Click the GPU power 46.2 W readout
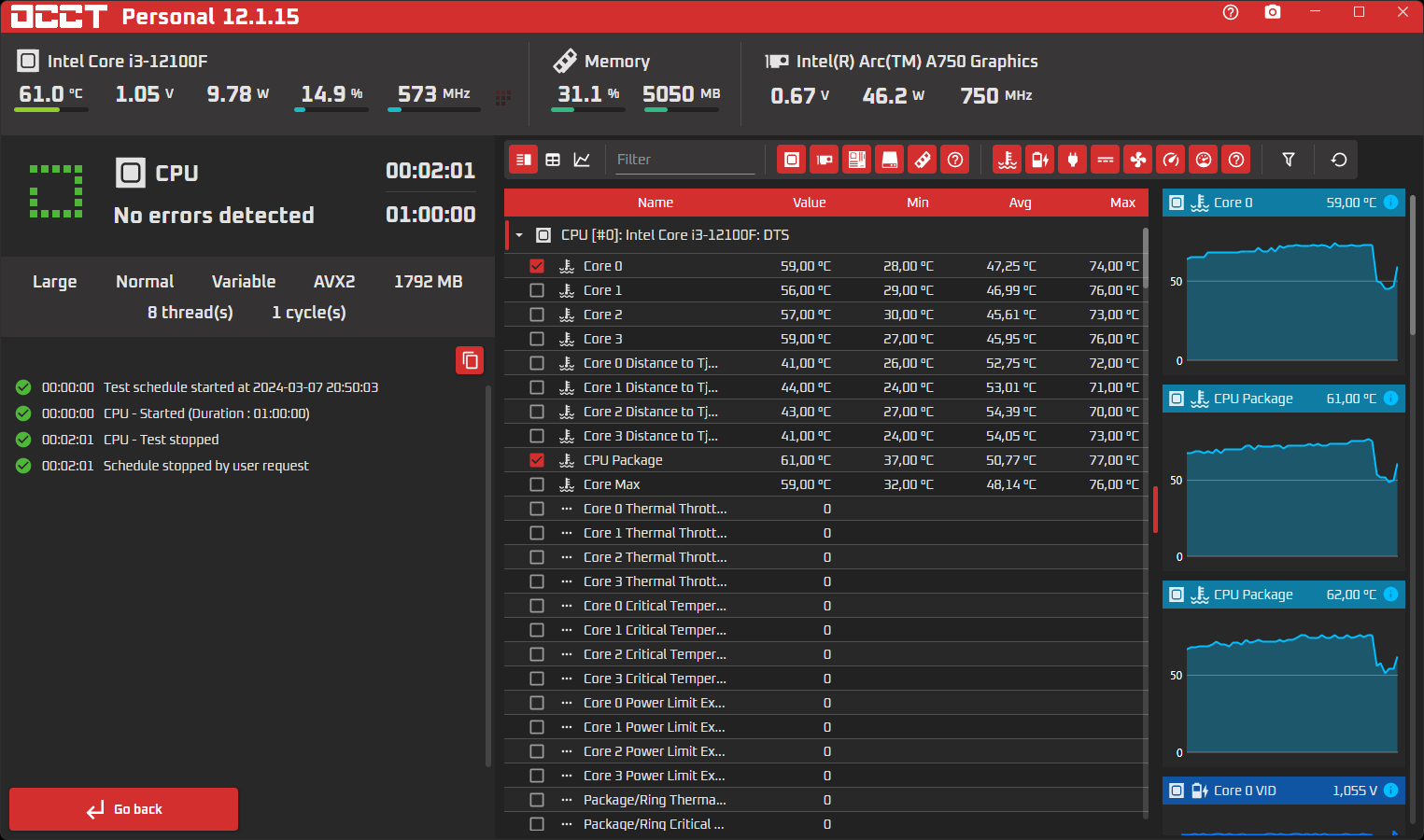 point(894,95)
